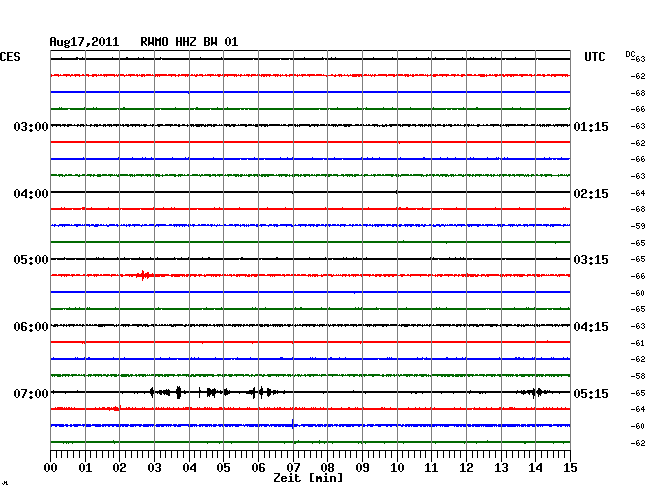
Task: Select the 04:00 time label
Action: click(x=31, y=194)
